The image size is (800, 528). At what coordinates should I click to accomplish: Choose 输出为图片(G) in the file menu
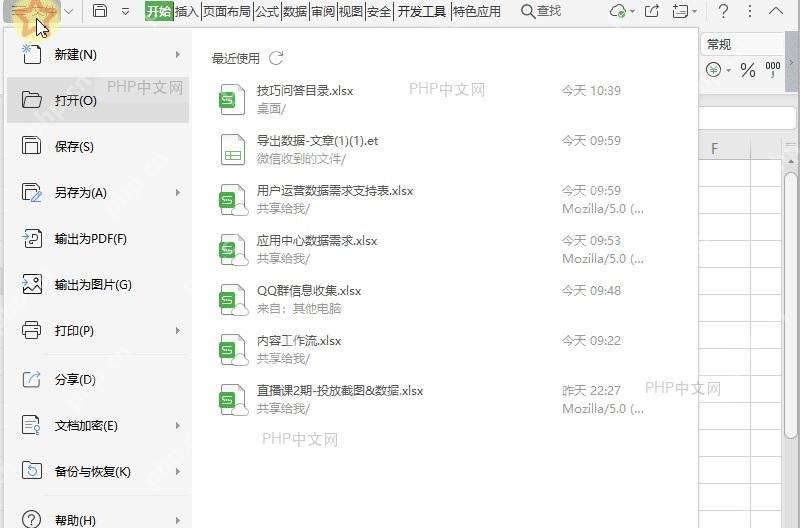pyautogui.click(x=97, y=284)
